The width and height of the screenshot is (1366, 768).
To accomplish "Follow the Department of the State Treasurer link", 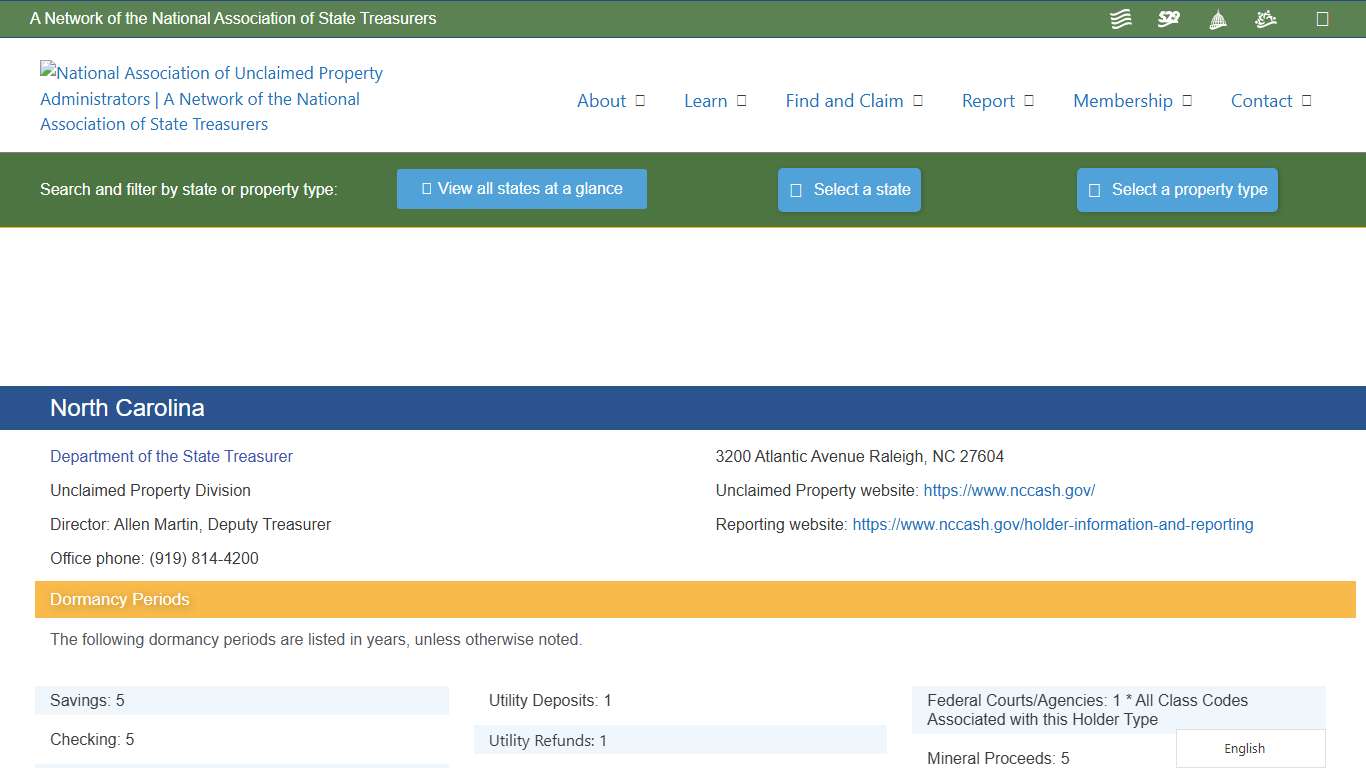I will [x=171, y=456].
